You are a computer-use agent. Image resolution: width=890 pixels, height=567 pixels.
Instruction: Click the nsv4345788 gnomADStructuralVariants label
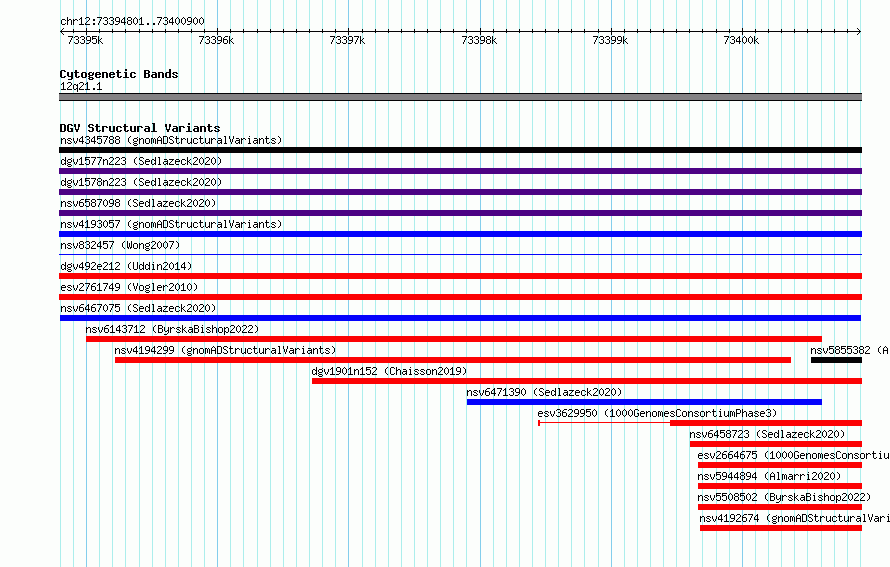[x=171, y=140]
